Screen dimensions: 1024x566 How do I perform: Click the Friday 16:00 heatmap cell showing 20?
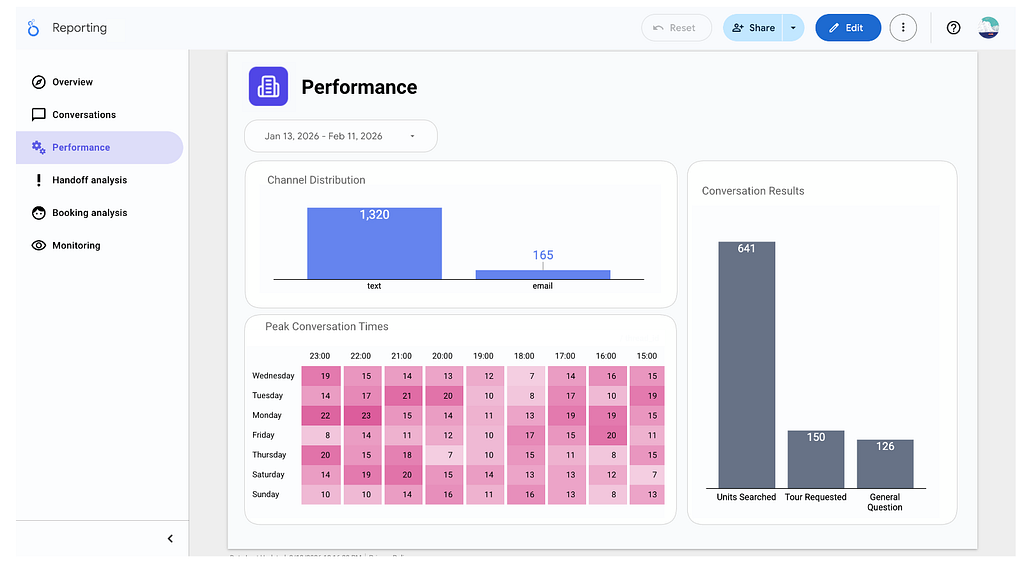tap(607, 435)
